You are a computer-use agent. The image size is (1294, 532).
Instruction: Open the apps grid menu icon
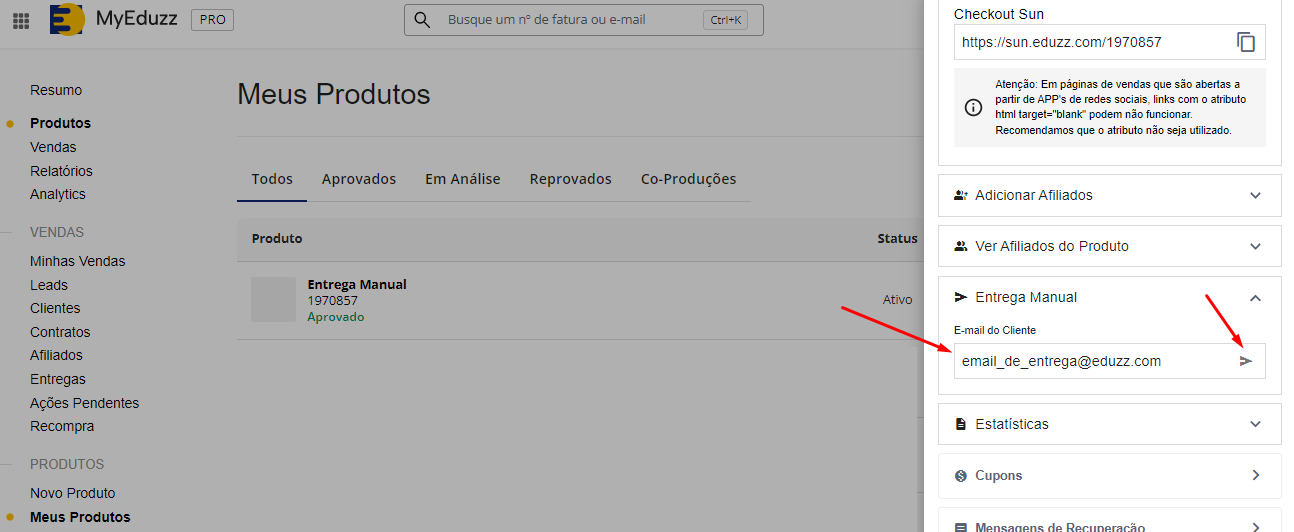click(x=21, y=20)
